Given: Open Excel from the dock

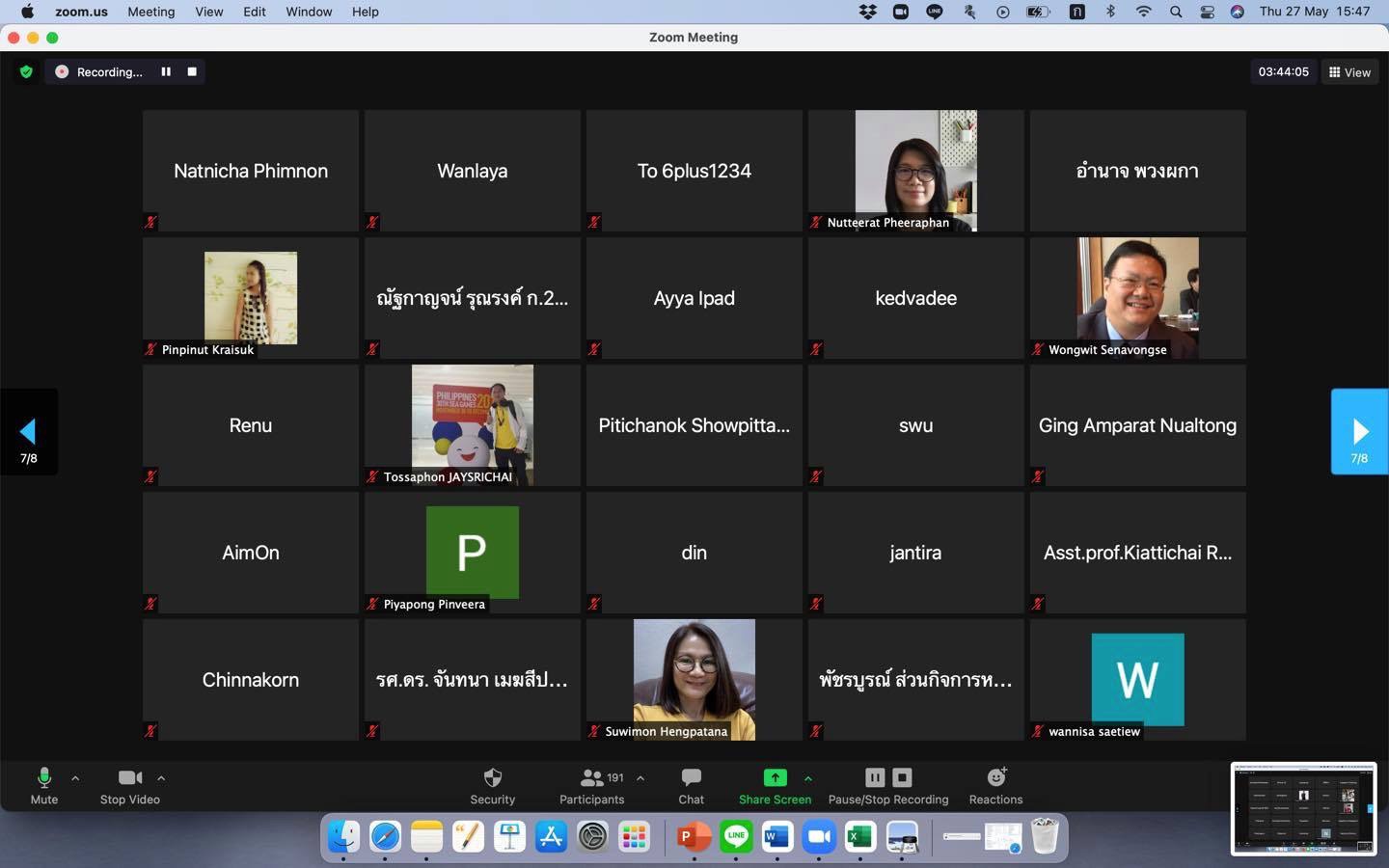Looking at the screenshot, I should [x=860, y=836].
